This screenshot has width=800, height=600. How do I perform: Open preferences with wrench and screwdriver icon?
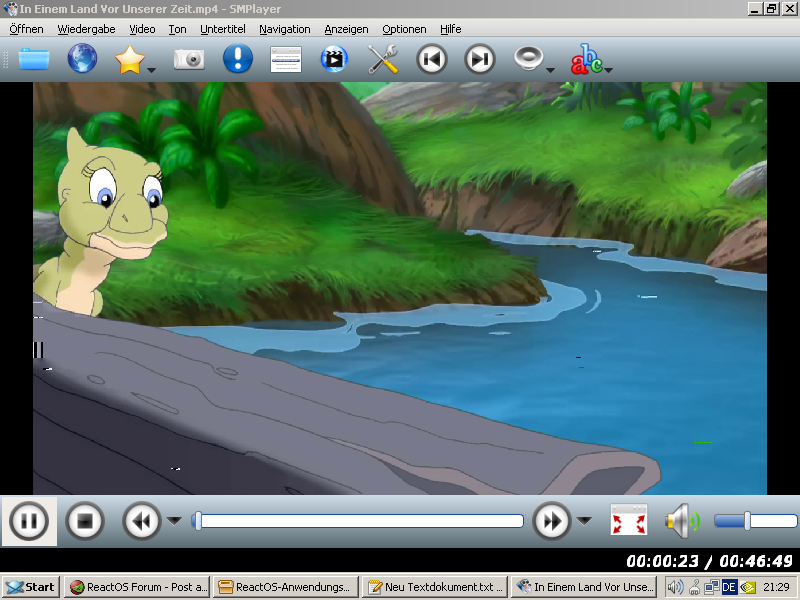[383, 59]
